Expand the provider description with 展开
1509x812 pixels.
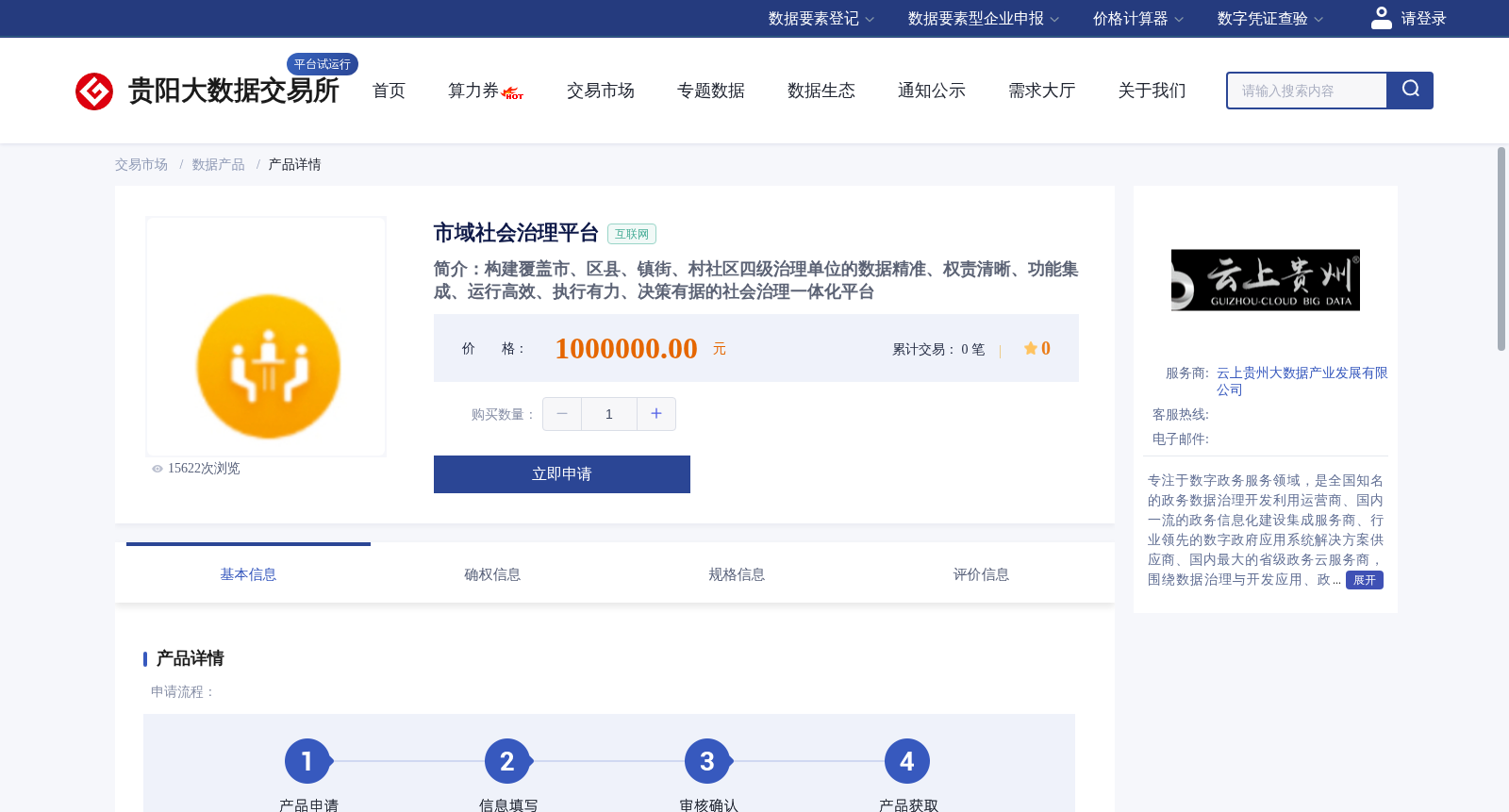click(1365, 580)
